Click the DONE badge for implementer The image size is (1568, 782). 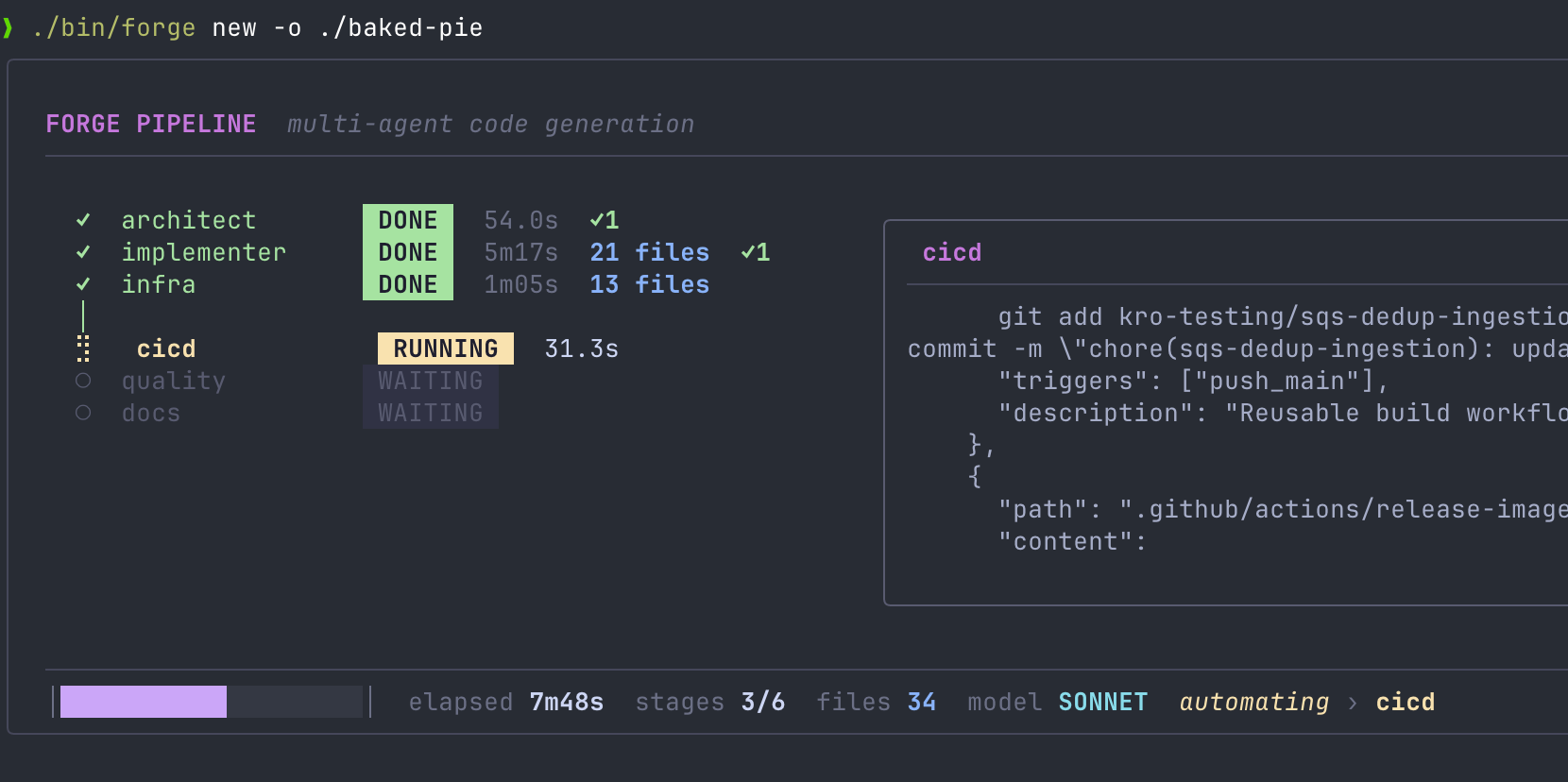[408, 252]
